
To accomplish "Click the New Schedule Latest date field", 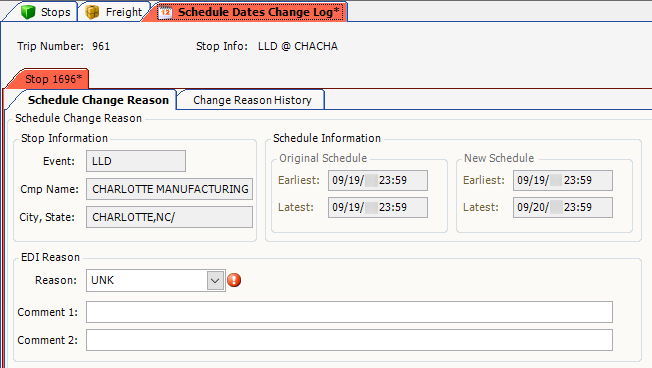I will (x=563, y=207).
